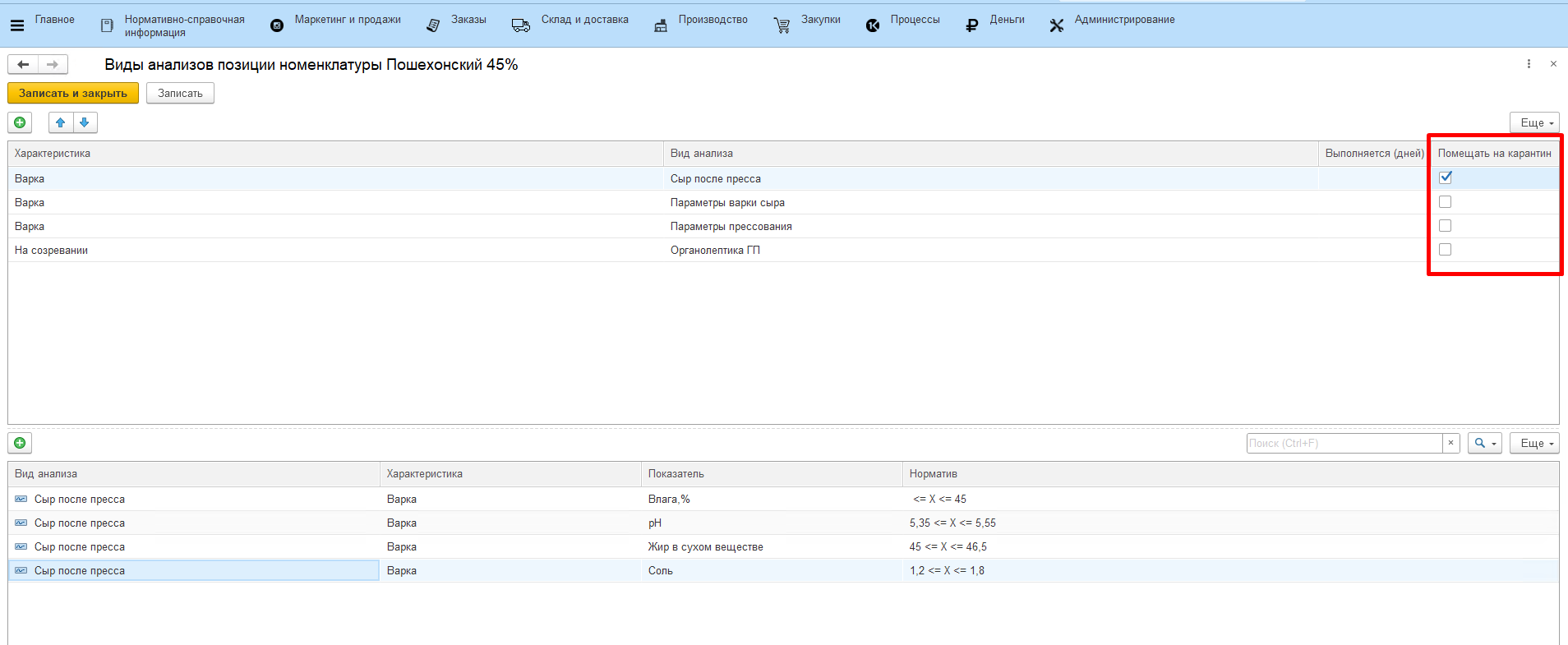Viewport: 1568px width, 645px height.
Task: Select the Соль indicator cell
Action: pyautogui.click(x=772, y=570)
